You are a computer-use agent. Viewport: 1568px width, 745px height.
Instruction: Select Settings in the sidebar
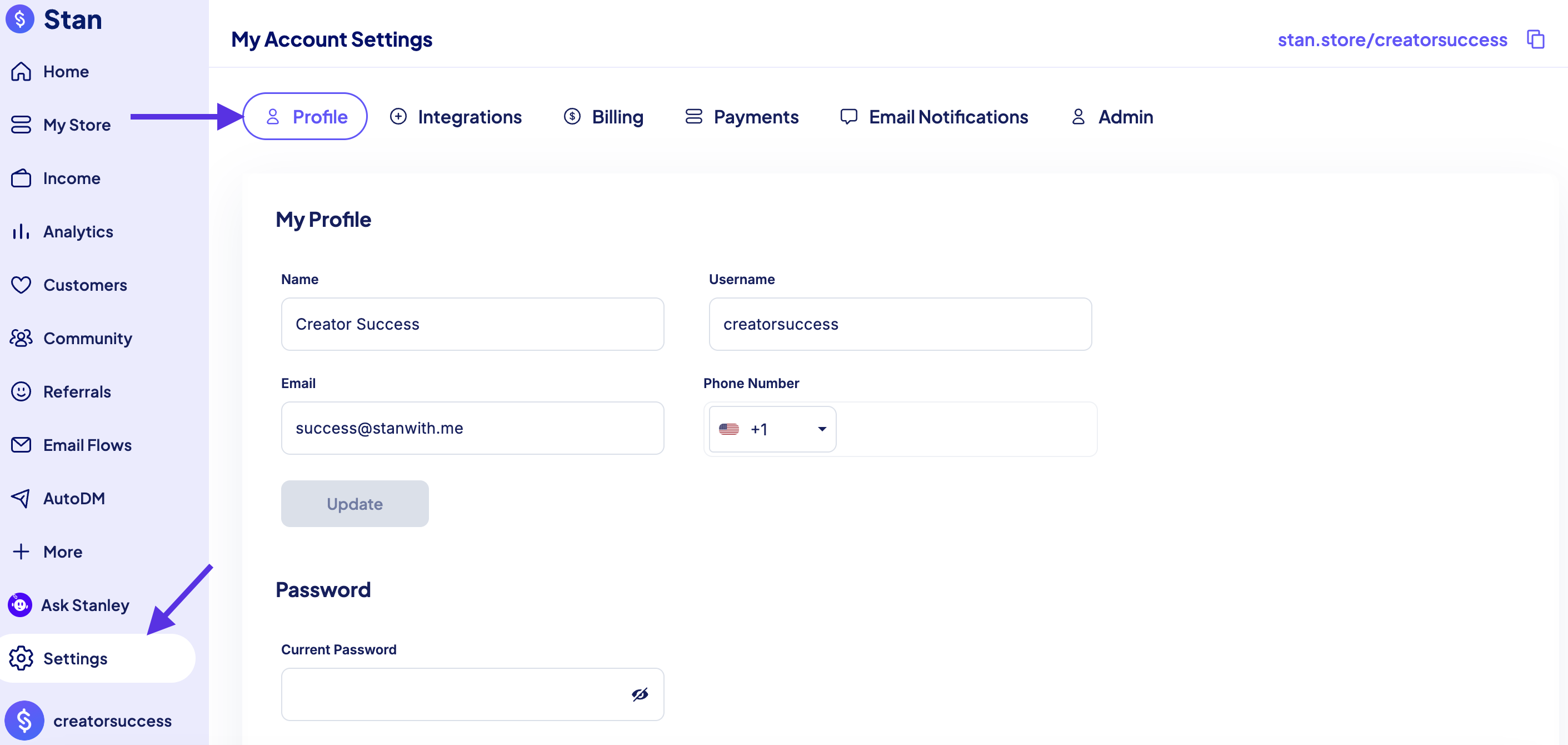point(97,658)
